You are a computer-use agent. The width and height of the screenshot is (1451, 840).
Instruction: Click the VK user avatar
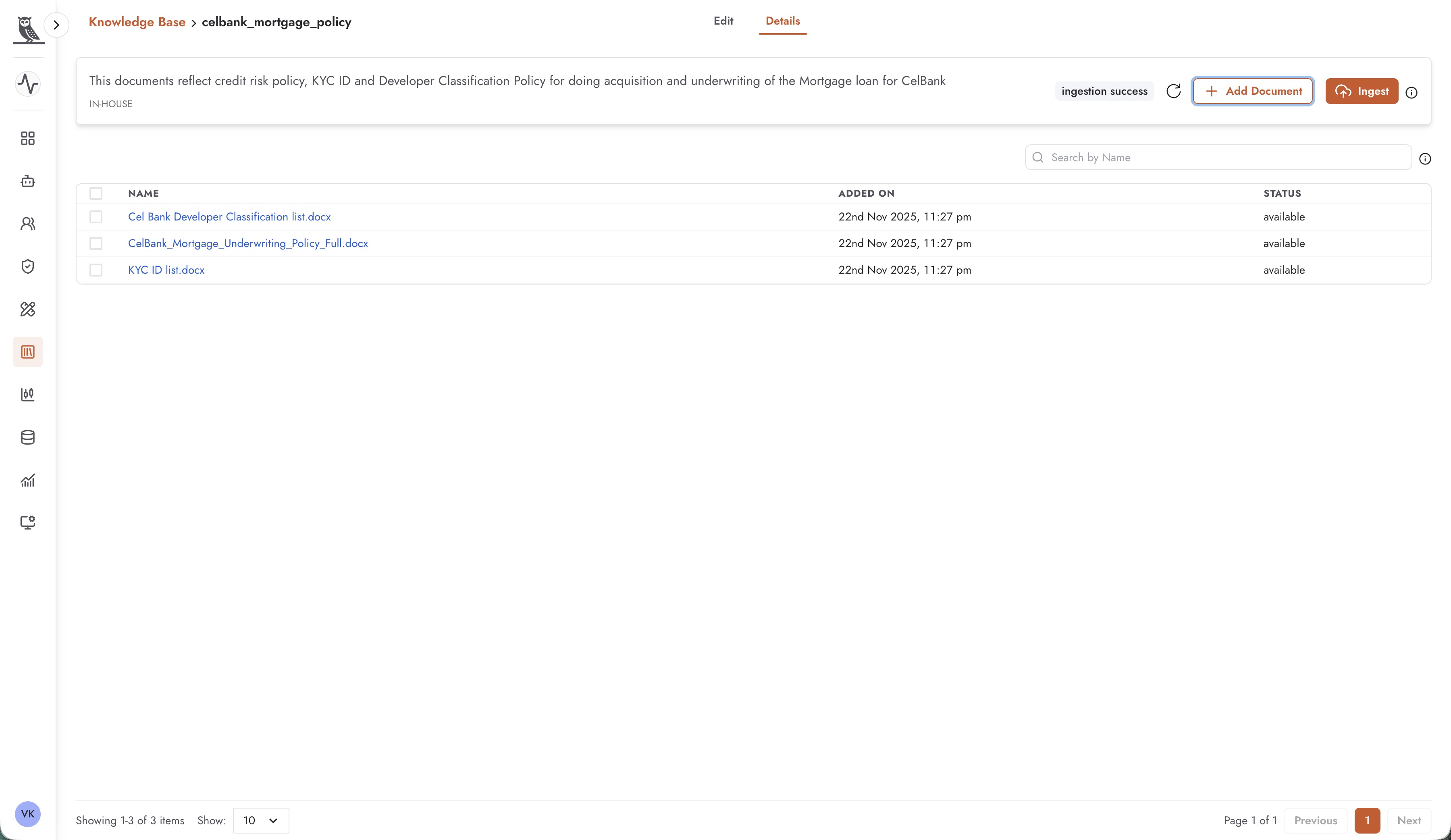tap(28, 813)
